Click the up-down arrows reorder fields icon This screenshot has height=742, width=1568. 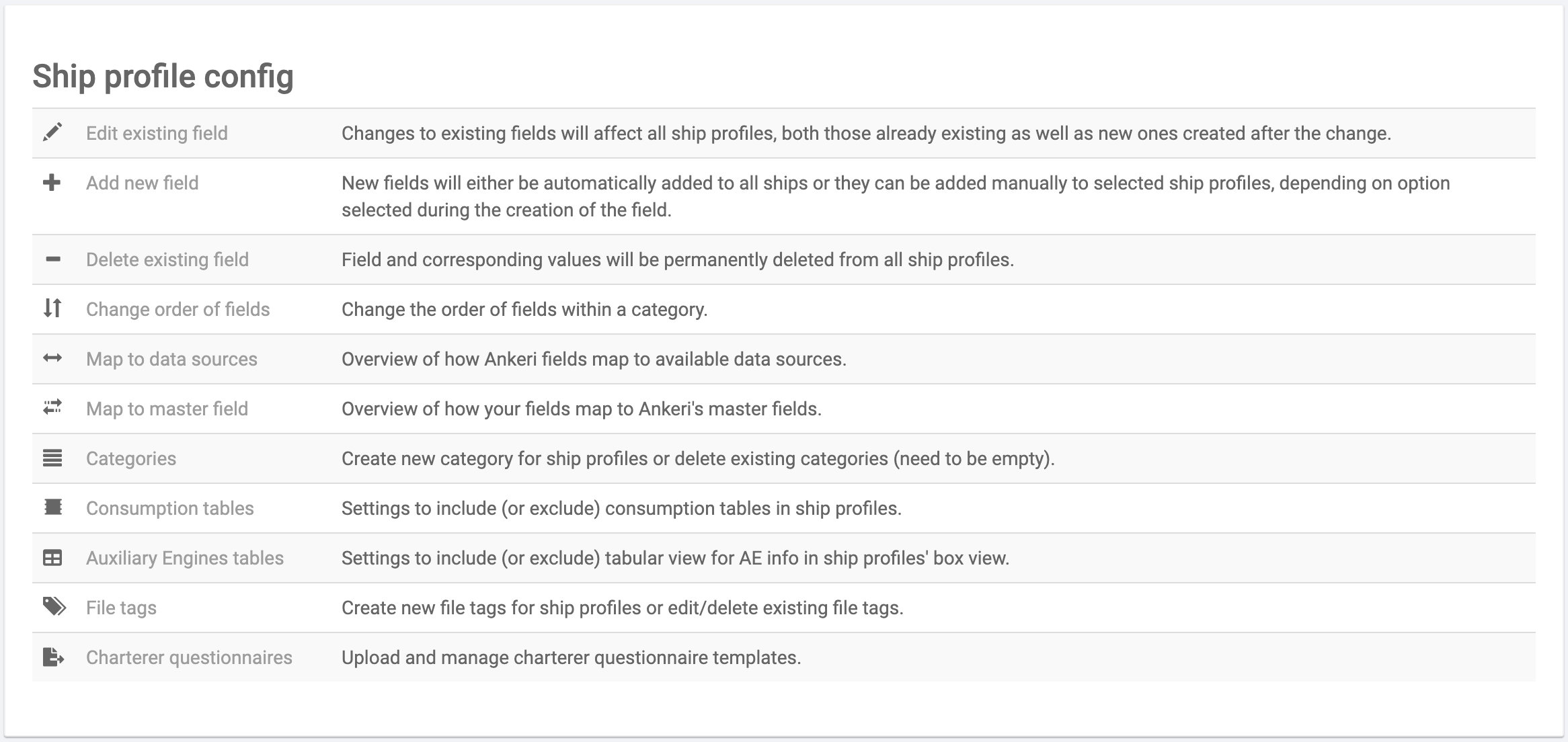(x=52, y=308)
